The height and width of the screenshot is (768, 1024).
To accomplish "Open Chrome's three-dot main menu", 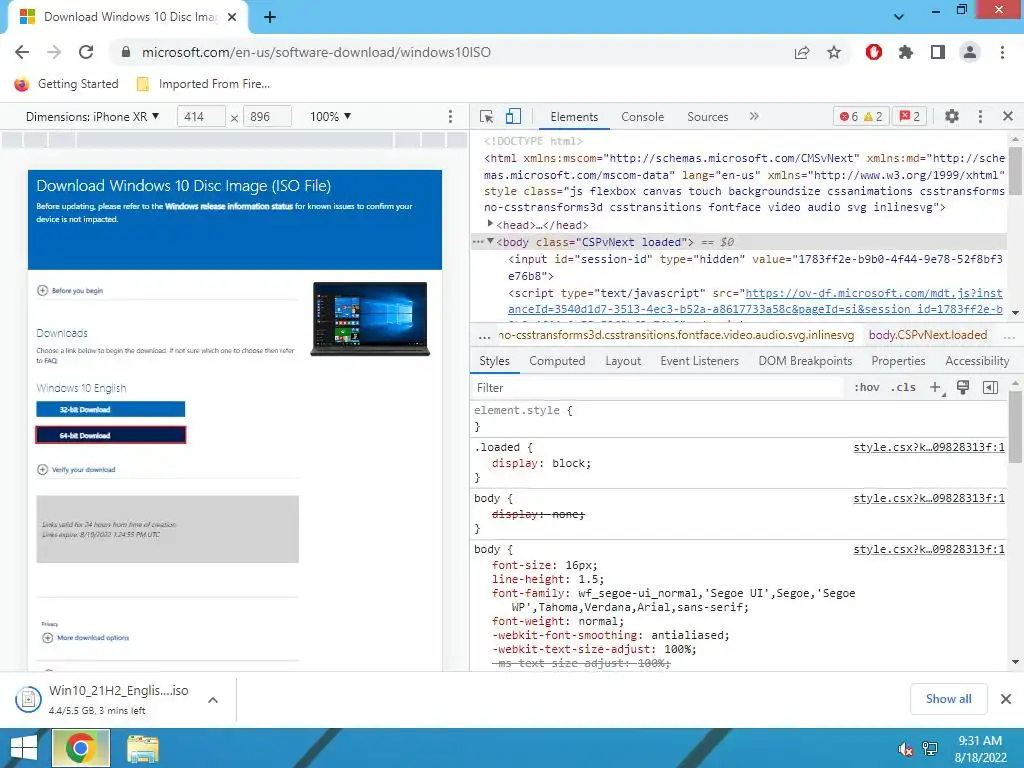I will pyautogui.click(x=1002, y=52).
